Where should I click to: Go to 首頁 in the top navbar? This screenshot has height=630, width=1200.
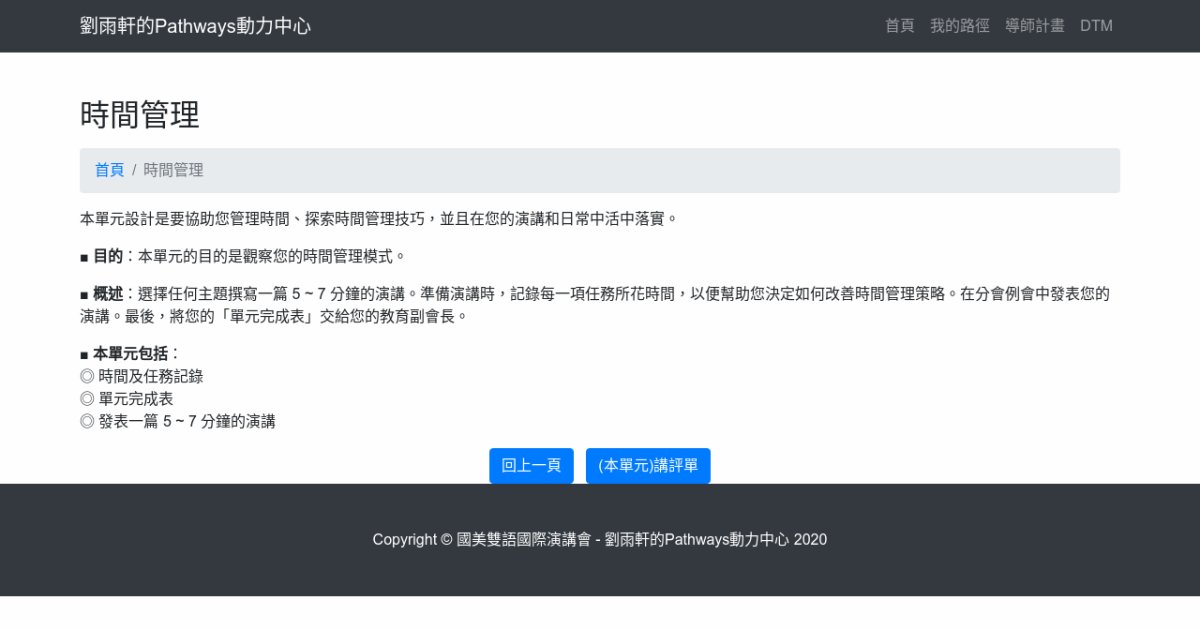pyautogui.click(x=899, y=26)
